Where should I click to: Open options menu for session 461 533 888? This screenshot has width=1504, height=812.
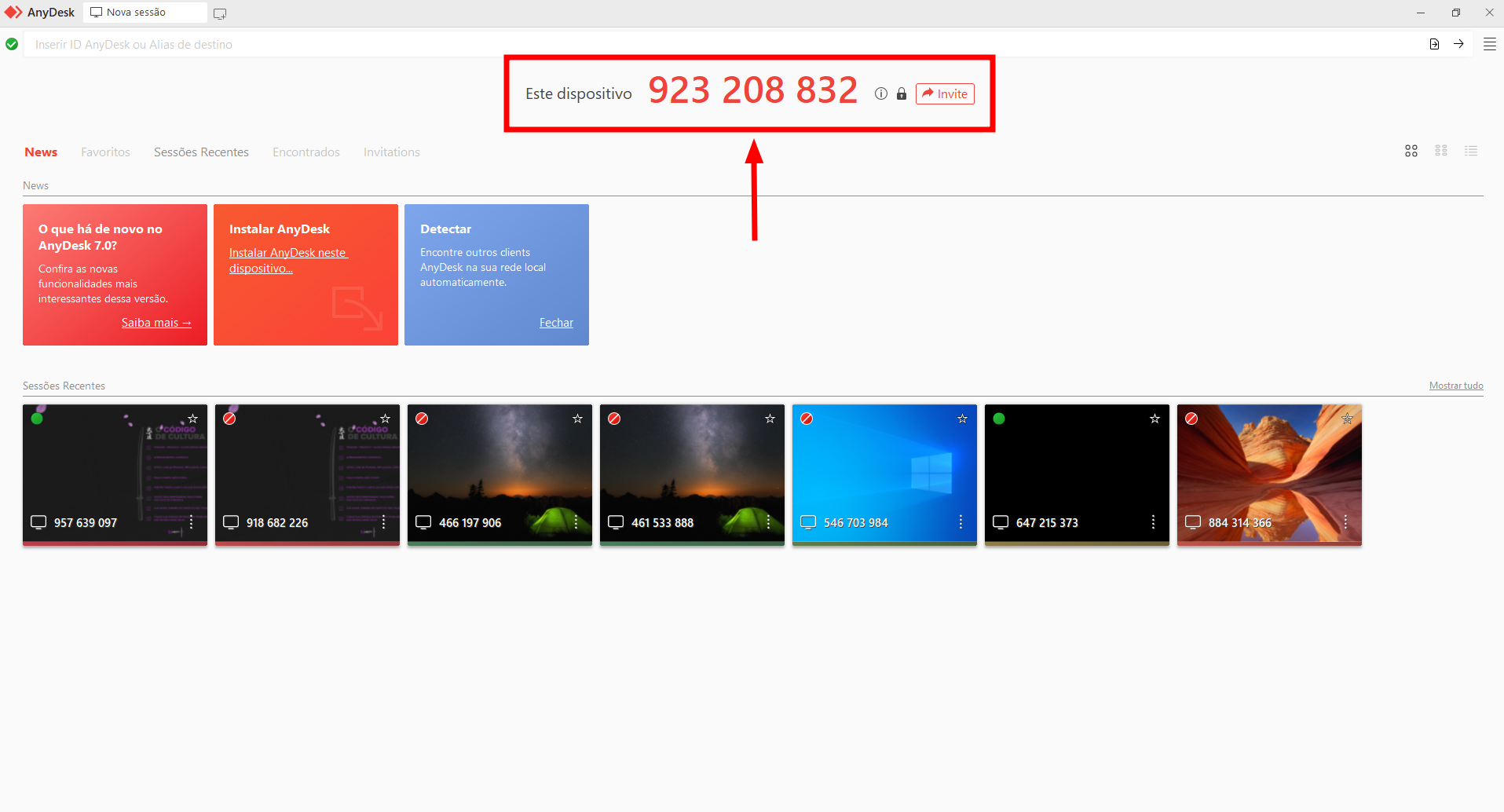768,522
